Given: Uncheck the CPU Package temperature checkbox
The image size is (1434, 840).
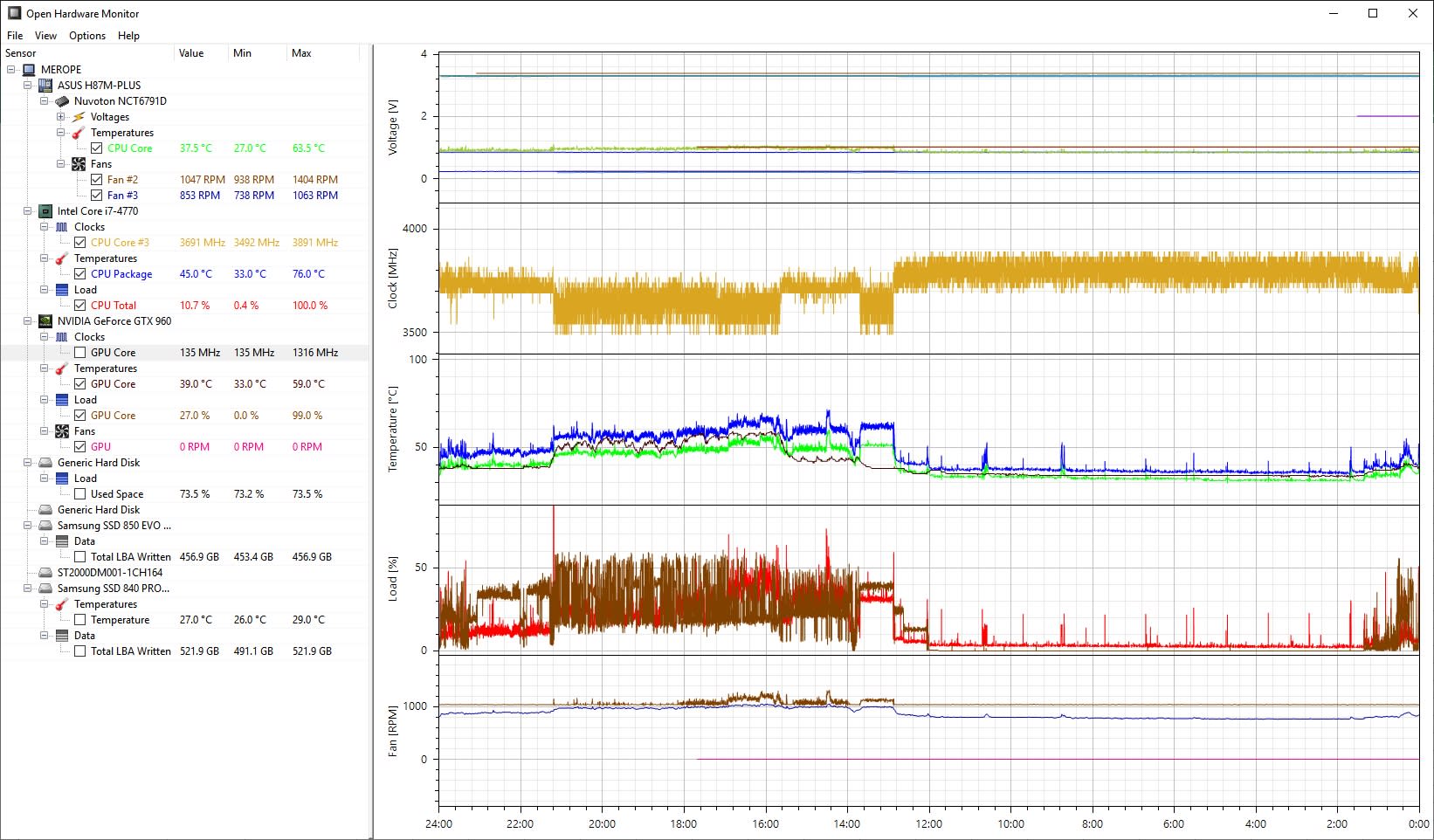Looking at the screenshot, I should point(80,274).
